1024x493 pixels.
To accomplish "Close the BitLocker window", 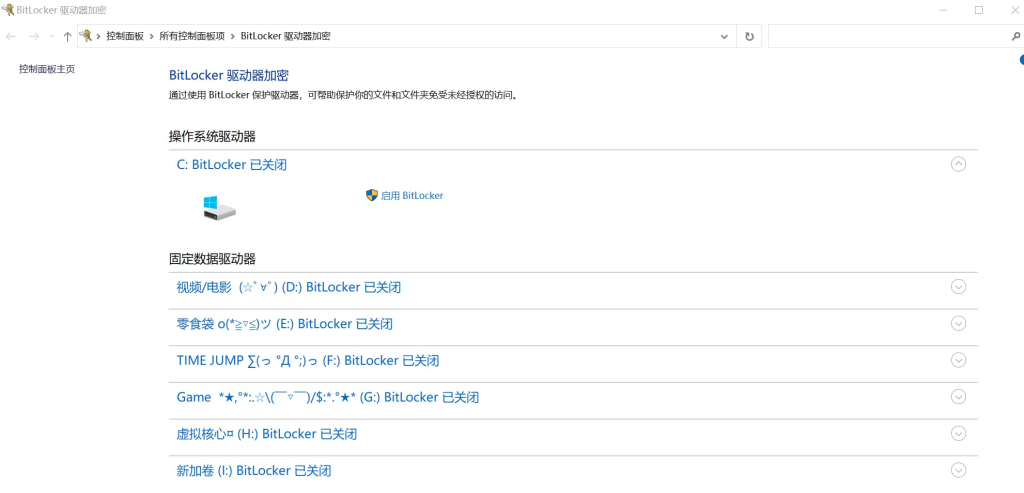I will click(1015, 10).
